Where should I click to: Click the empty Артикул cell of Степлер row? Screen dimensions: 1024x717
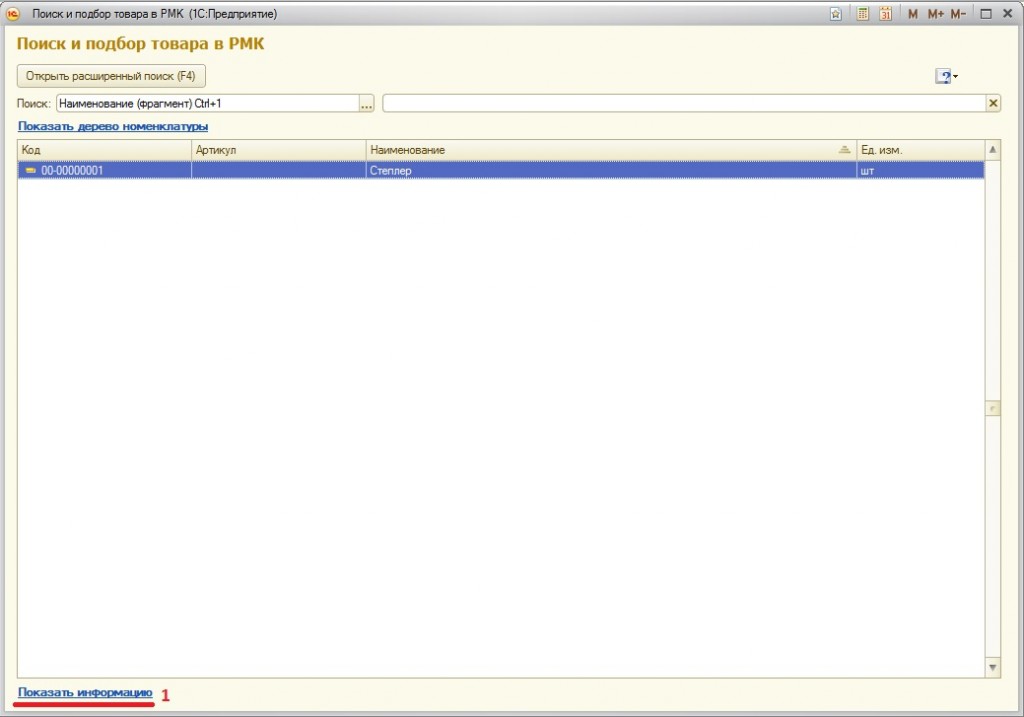[x=279, y=170]
